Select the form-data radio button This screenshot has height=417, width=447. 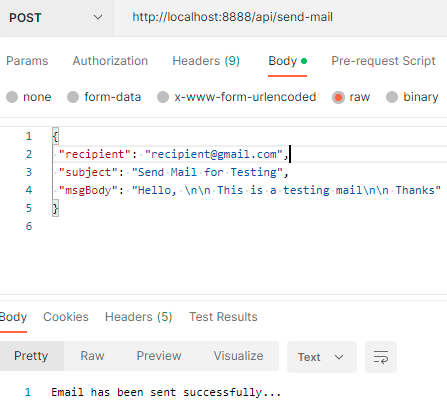pos(73,97)
